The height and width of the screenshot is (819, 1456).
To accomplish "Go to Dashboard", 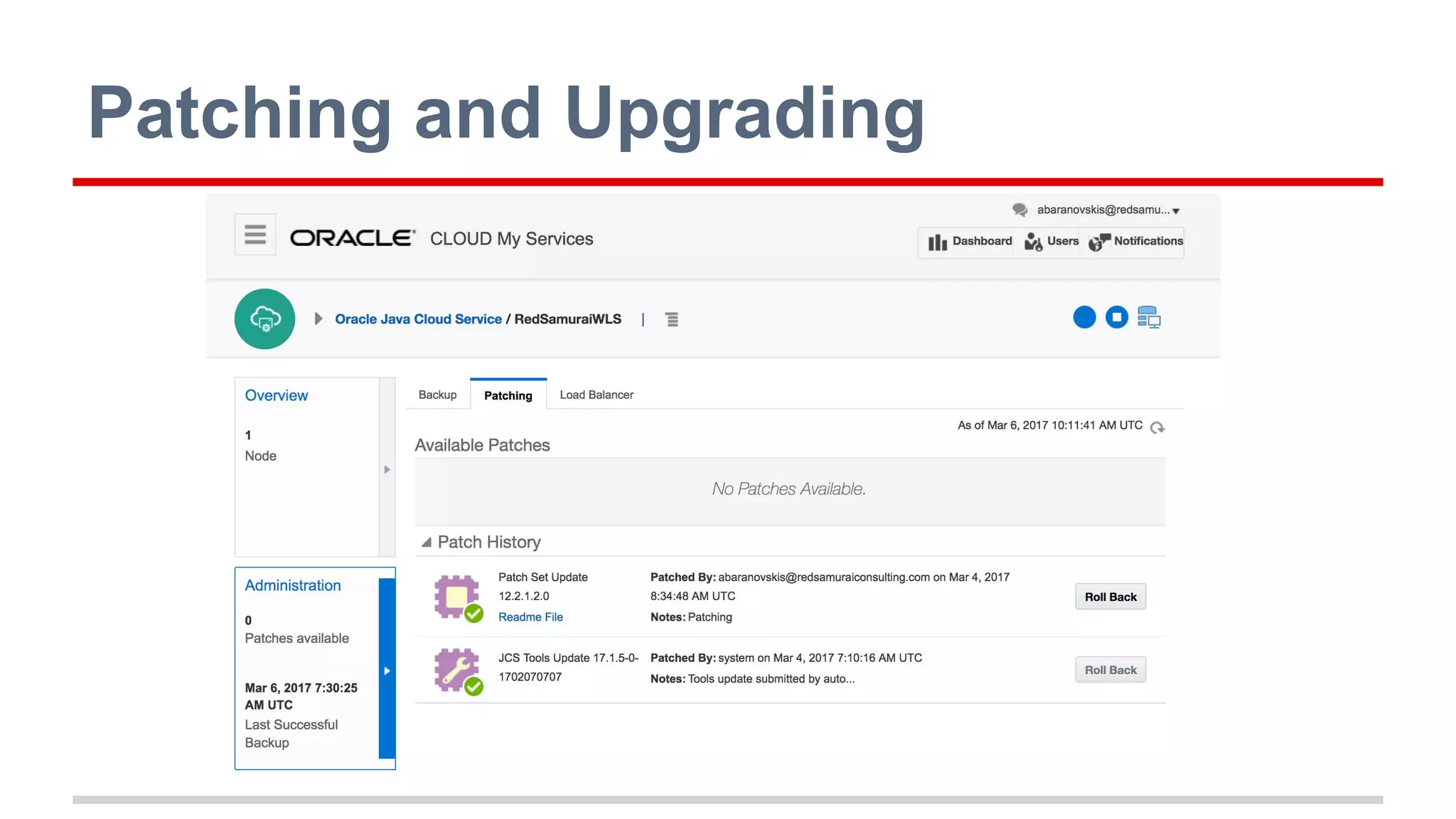I will [x=970, y=242].
